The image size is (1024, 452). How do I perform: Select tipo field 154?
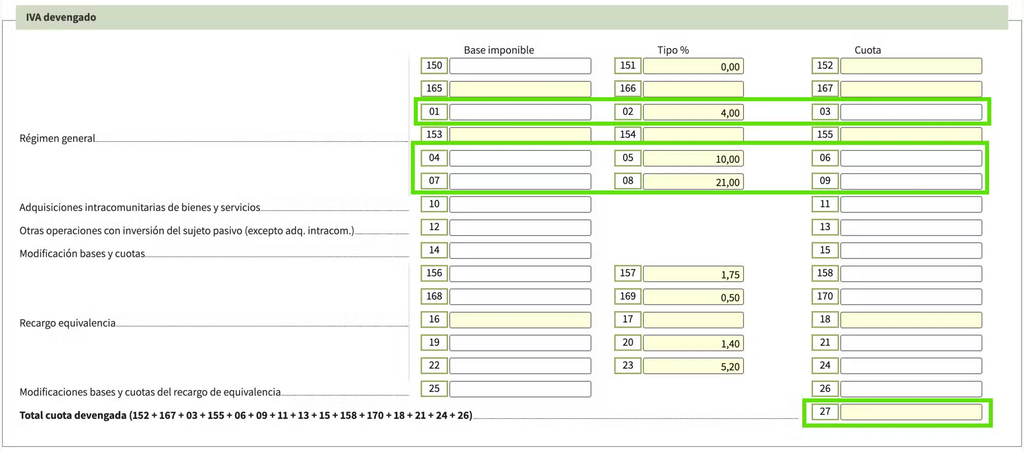click(694, 135)
